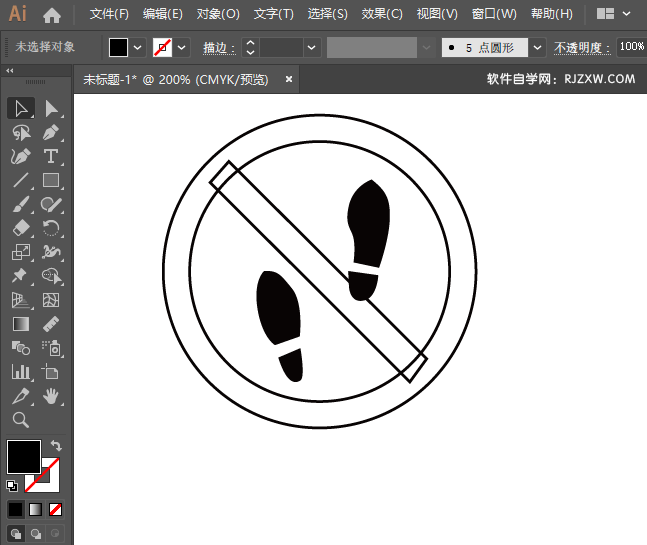Open the fill color dropdown arrow

click(138, 47)
